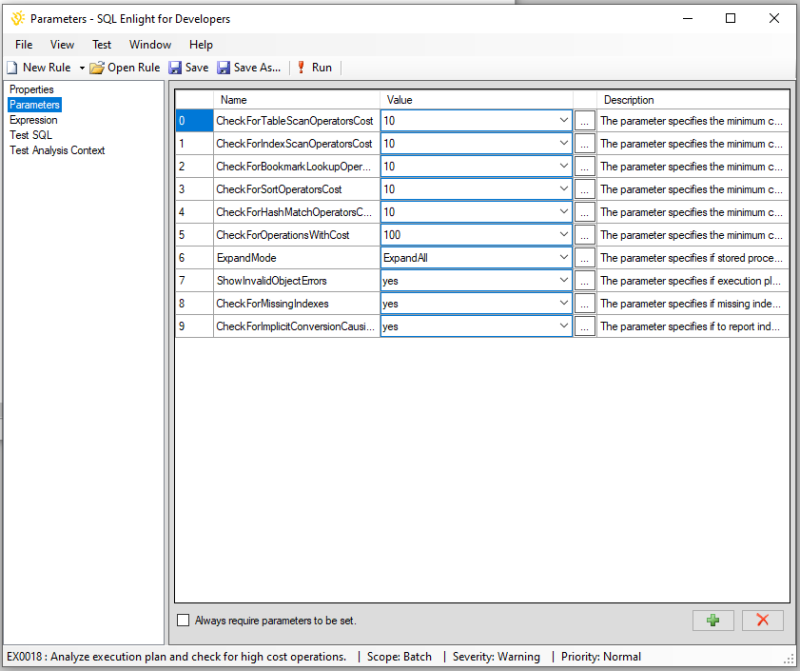Click ellipsis button for ExpandMode row
The image size is (800, 671).
585,258
